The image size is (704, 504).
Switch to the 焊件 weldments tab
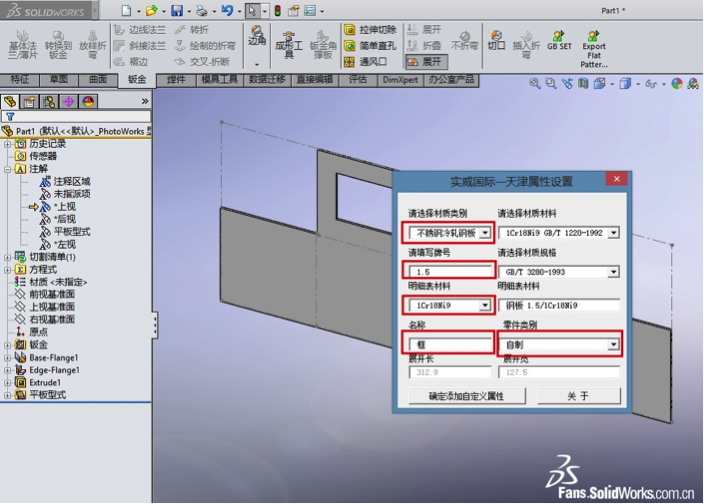(x=176, y=79)
